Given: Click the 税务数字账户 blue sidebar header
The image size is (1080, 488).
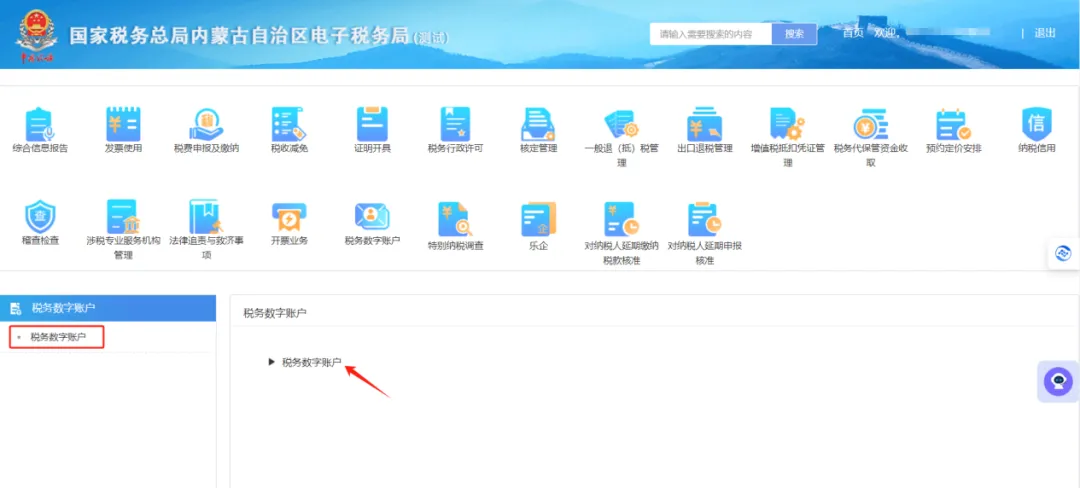Looking at the screenshot, I should [x=108, y=308].
